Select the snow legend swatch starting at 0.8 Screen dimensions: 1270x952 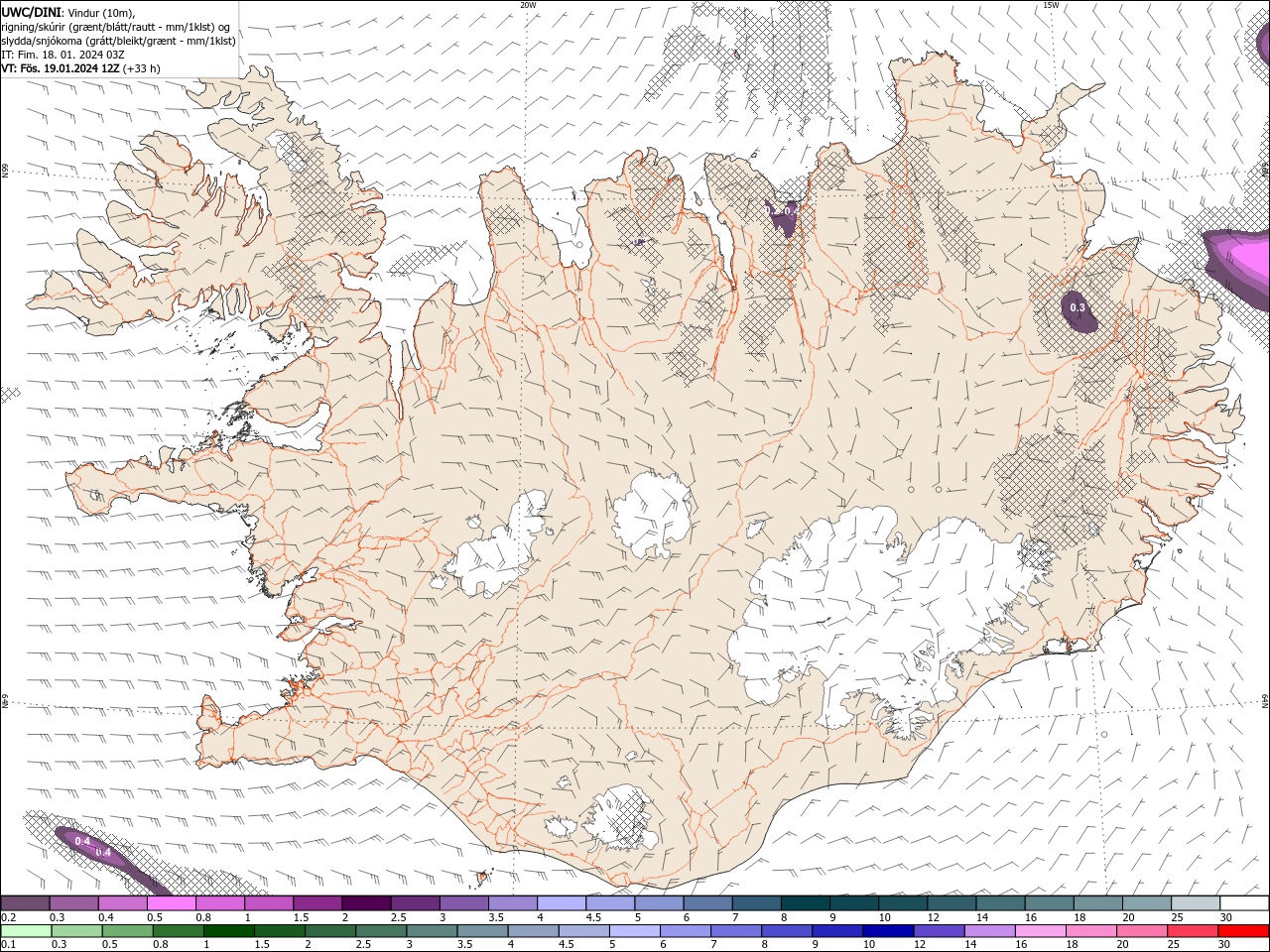(219, 903)
